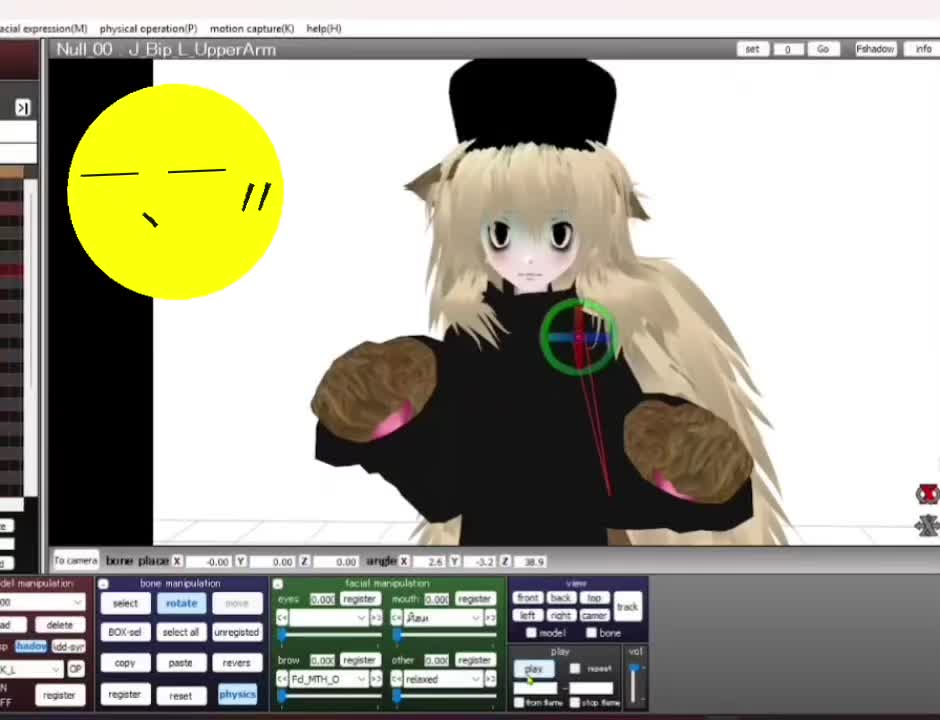Click previous arrow for the brow morph
The height and width of the screenshot is (720, 940).
click(282, 679)
